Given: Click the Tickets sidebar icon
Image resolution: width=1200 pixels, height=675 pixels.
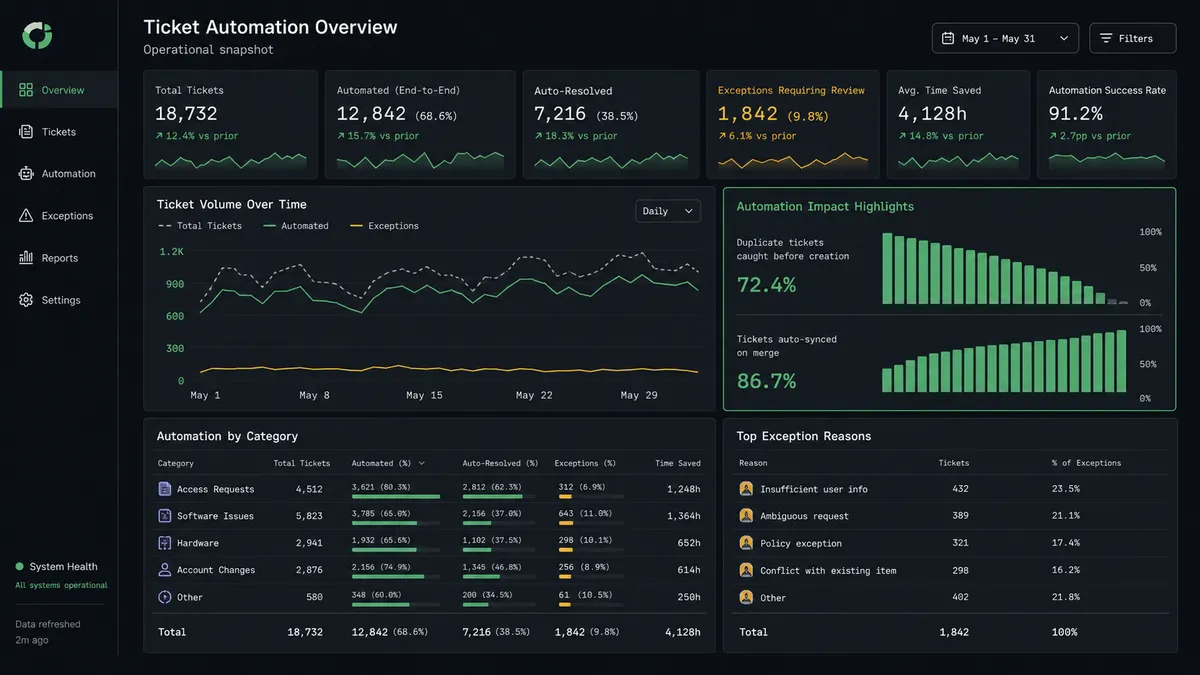Looking at the screenshot, I should click(x=26, y=132).
